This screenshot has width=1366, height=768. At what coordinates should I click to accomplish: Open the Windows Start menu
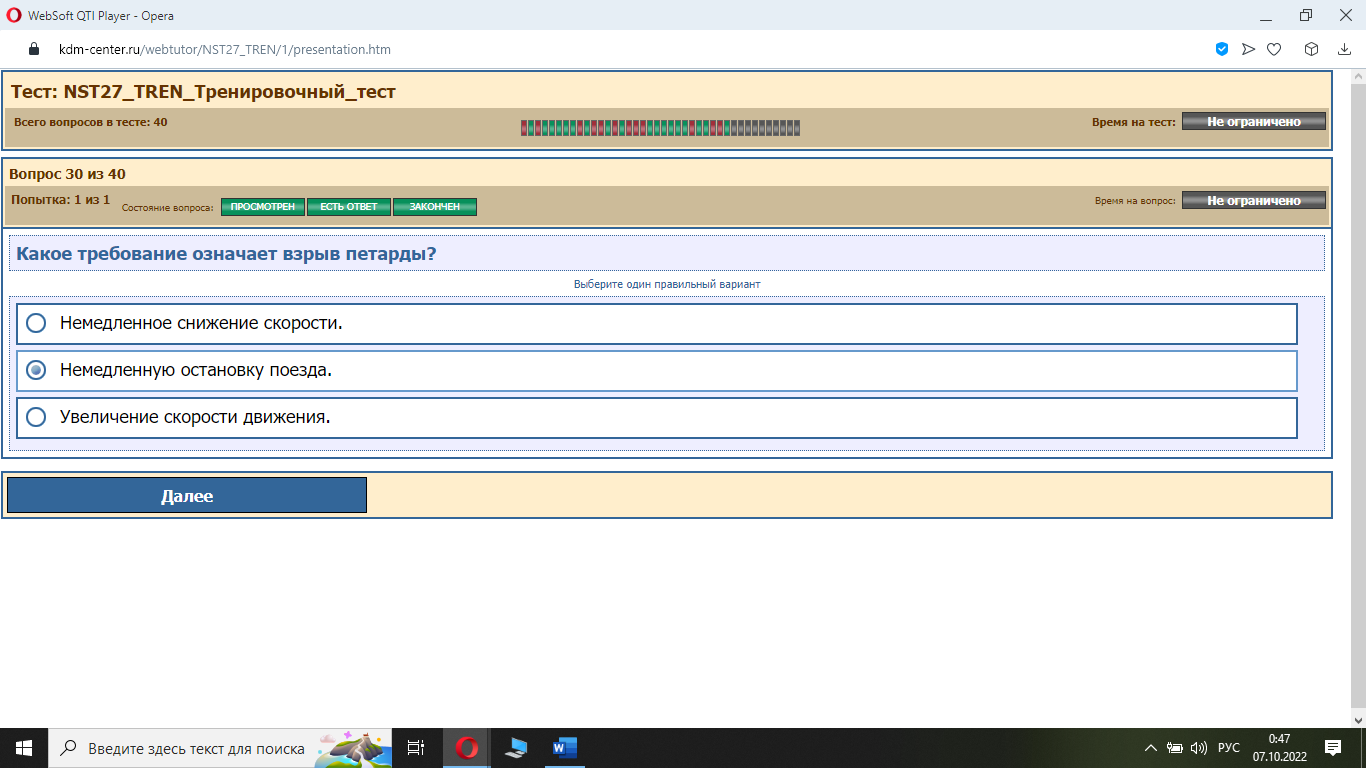(x=24, y=748)
